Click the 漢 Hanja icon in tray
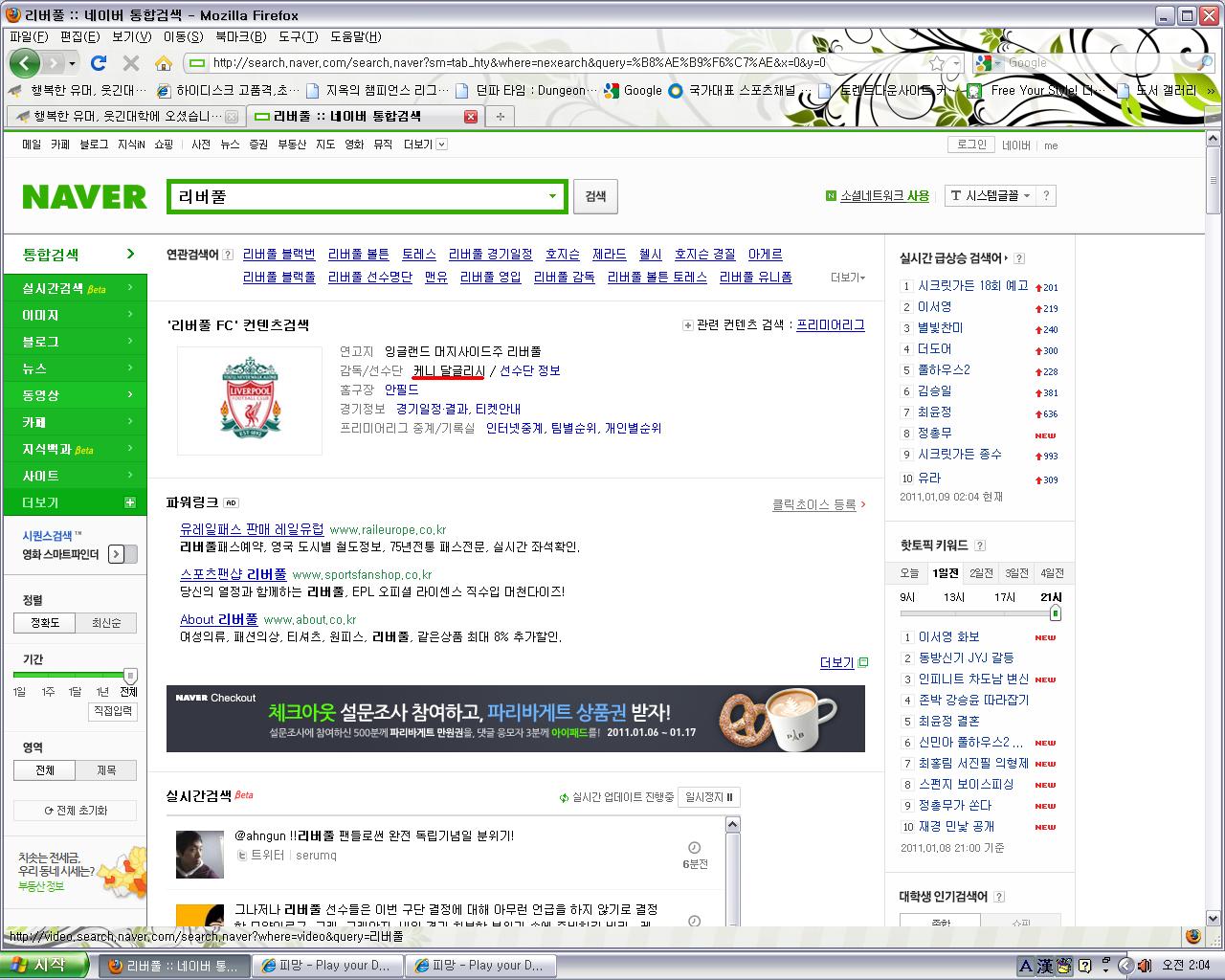Viewport: 1225px width, 980px height. (1045, 966)
